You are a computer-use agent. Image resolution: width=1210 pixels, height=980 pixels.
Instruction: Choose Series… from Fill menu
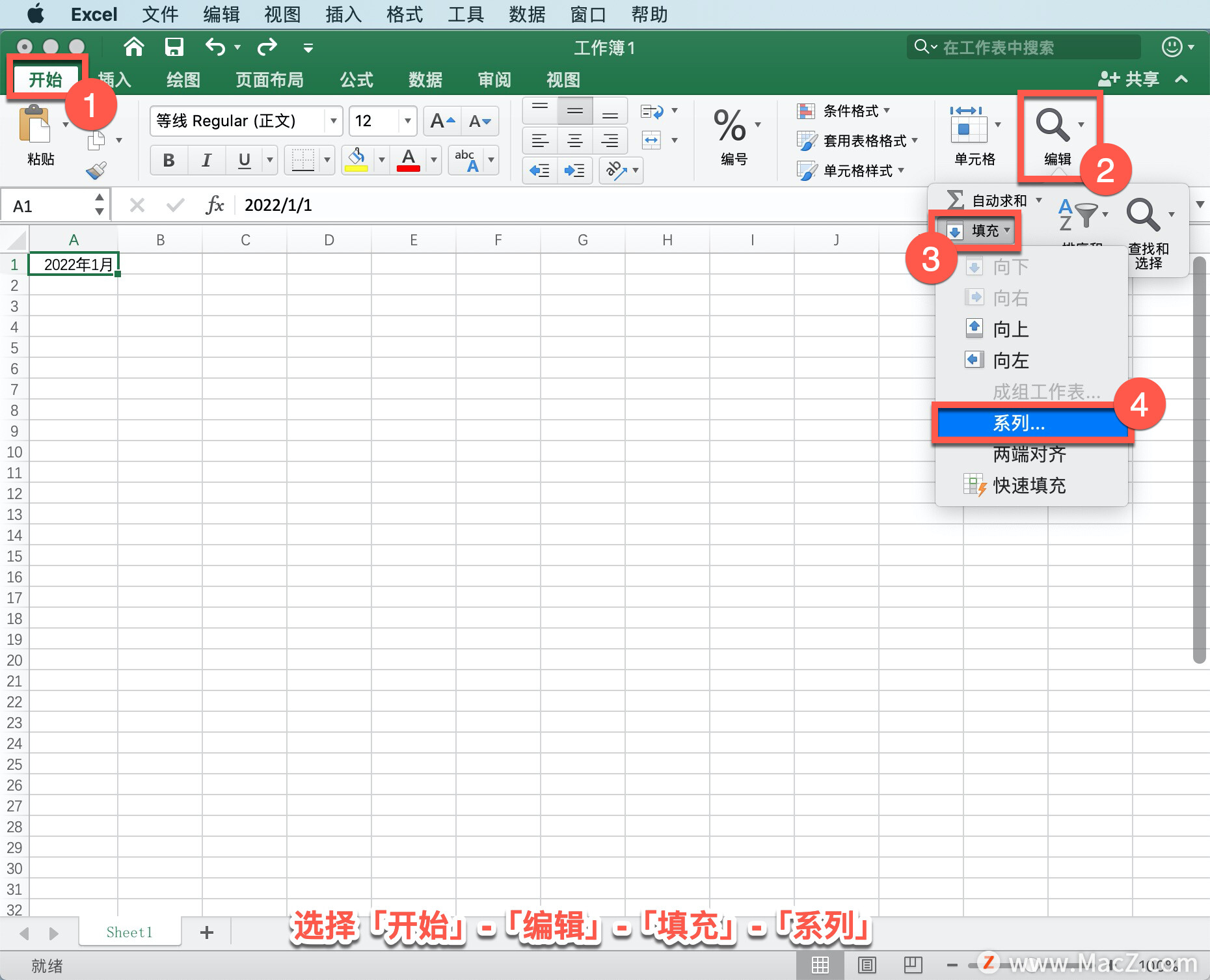pos(1032,424)
